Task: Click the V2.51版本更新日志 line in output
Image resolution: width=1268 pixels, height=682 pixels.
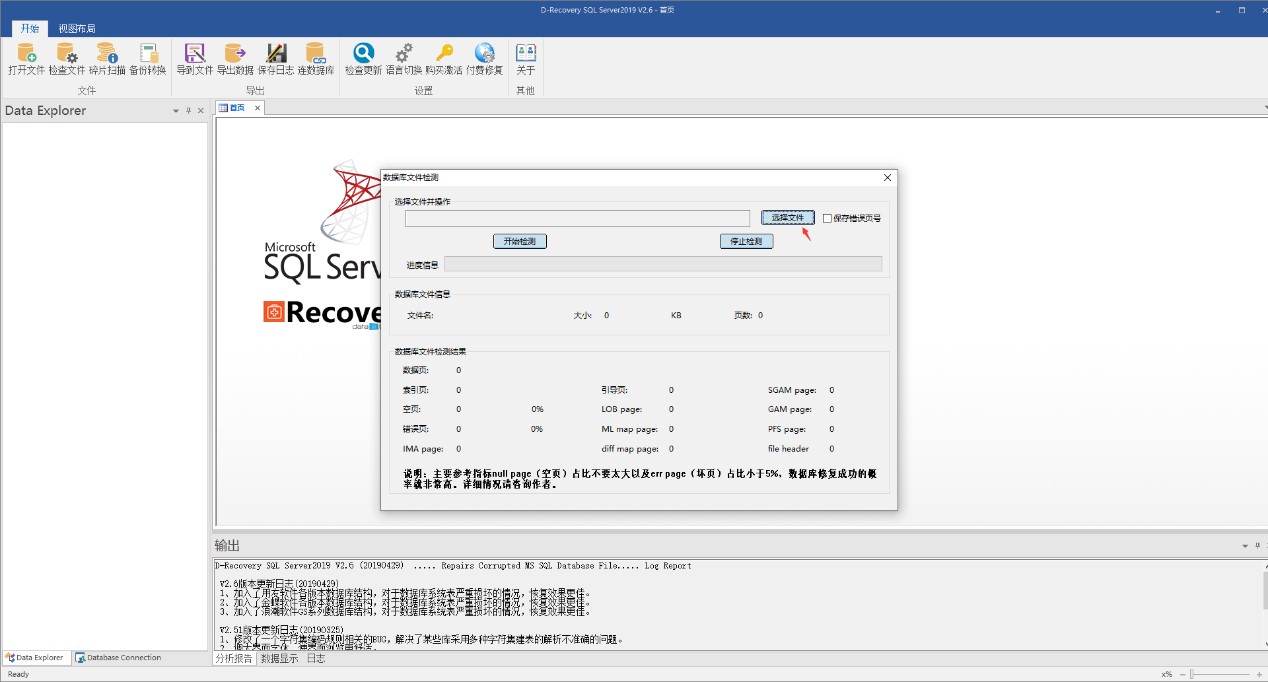Action: [x=281, y=630]
